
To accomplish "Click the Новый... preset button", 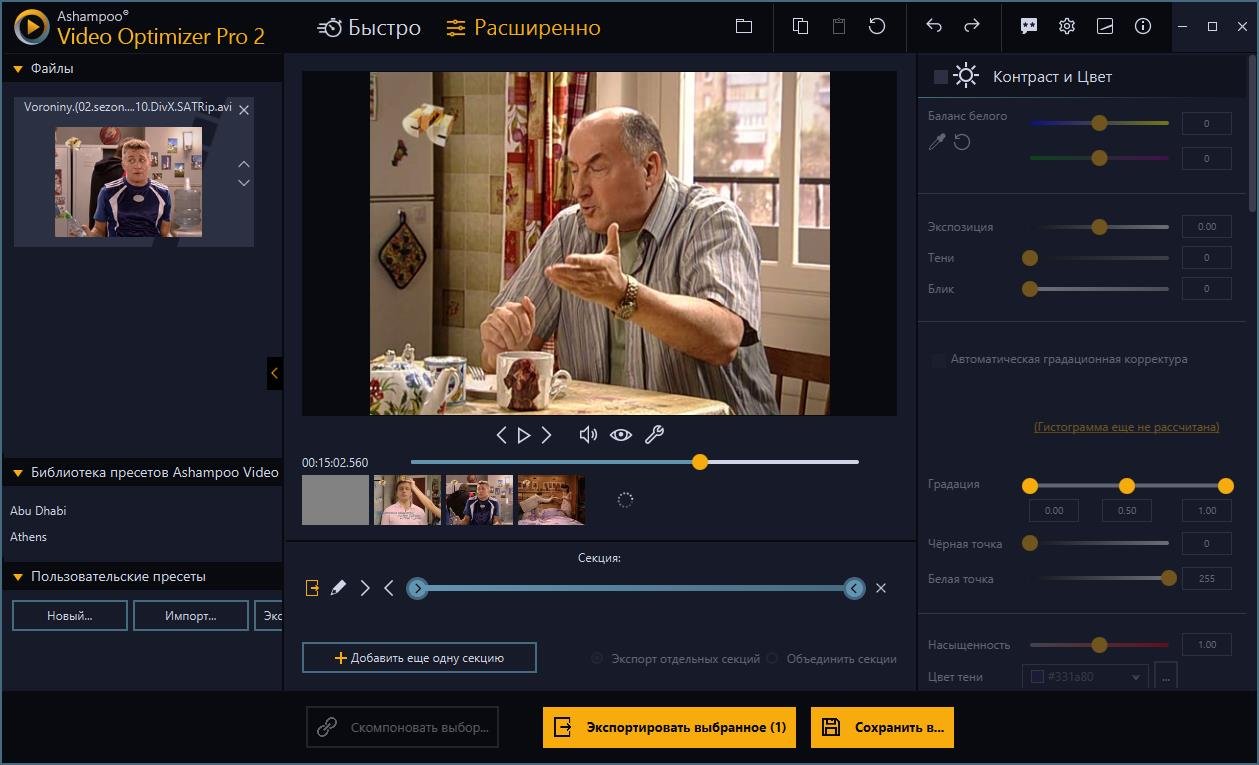I will tap(70, 616).
